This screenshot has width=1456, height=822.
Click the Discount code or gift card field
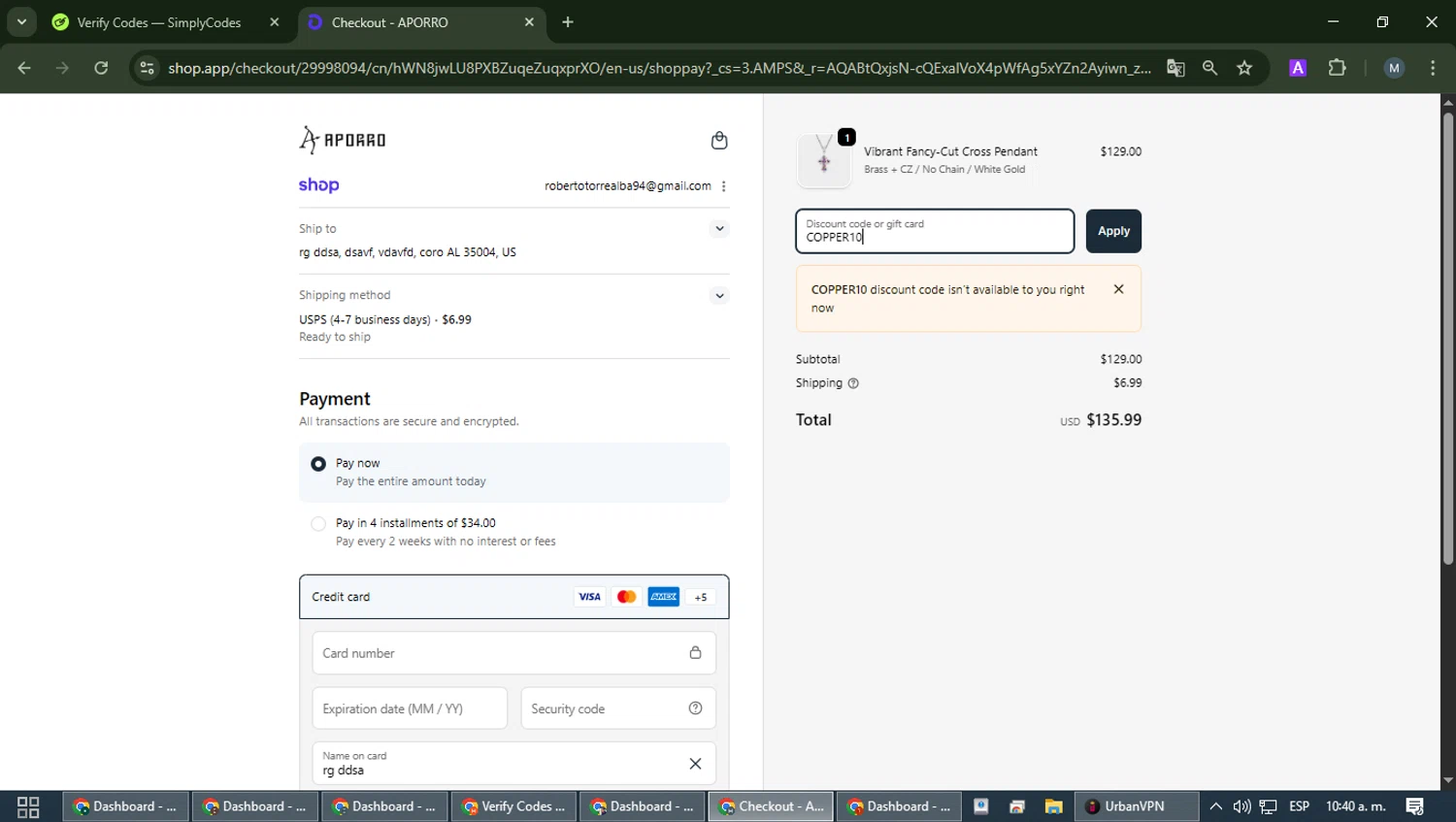(935, 231)
